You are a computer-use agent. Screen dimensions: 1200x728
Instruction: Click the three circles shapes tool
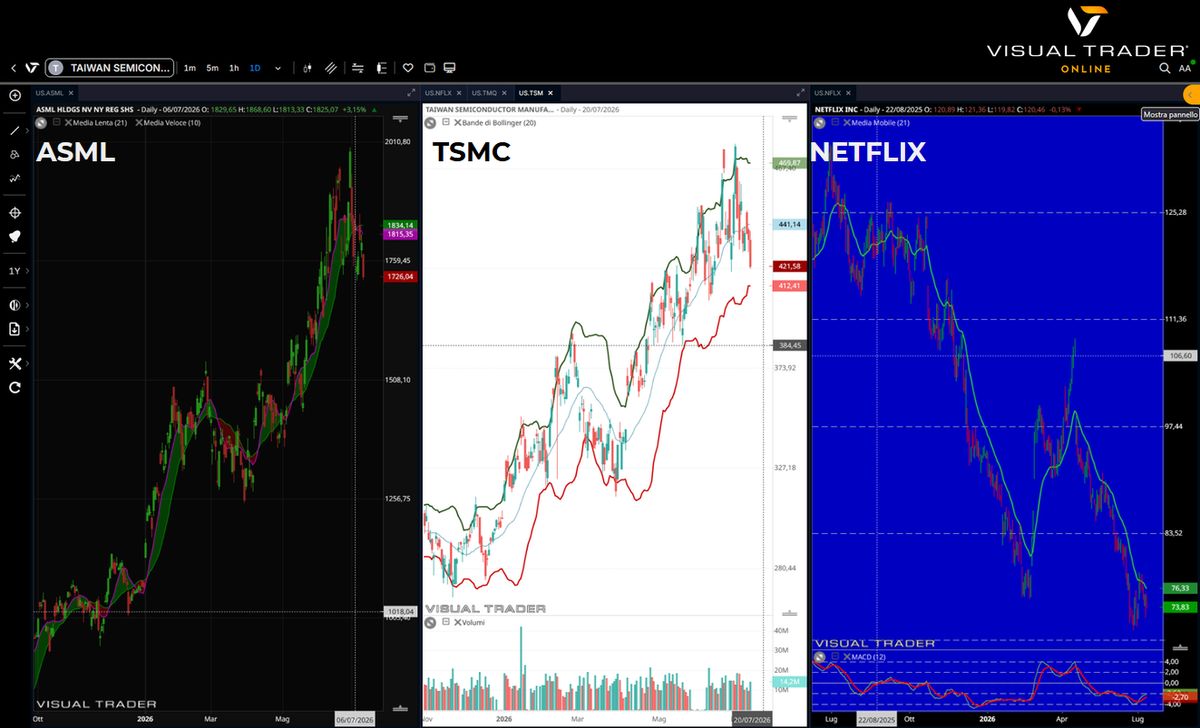(x=15, y=154)
